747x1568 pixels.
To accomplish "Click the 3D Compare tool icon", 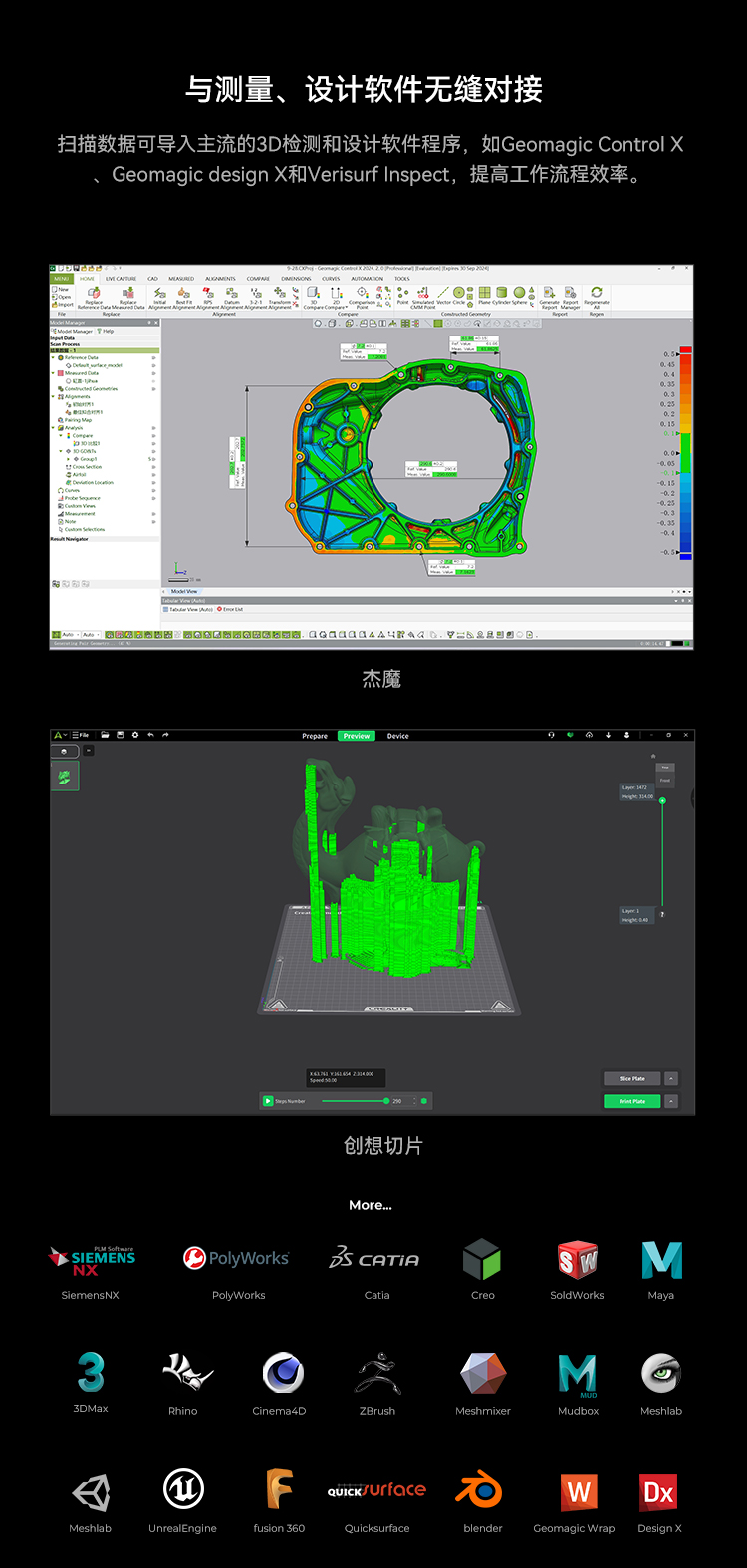I will click(313, 293).
